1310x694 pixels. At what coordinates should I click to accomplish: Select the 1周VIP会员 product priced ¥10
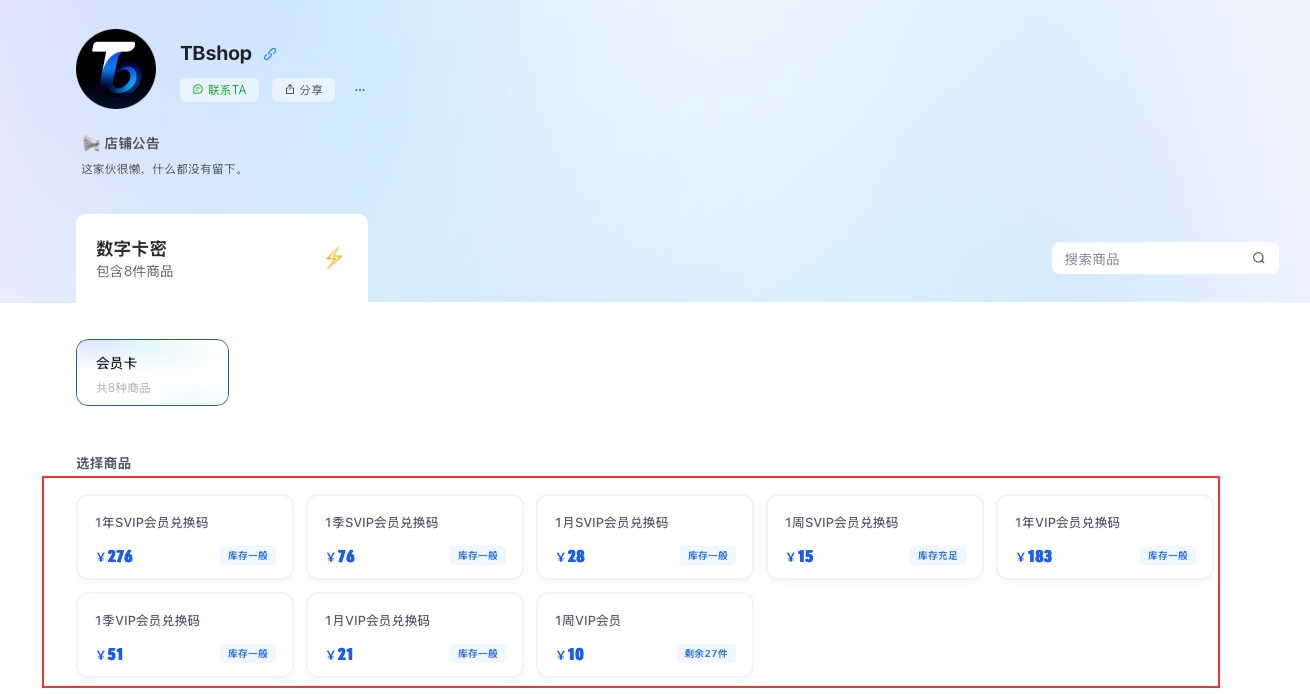(644, 634)
